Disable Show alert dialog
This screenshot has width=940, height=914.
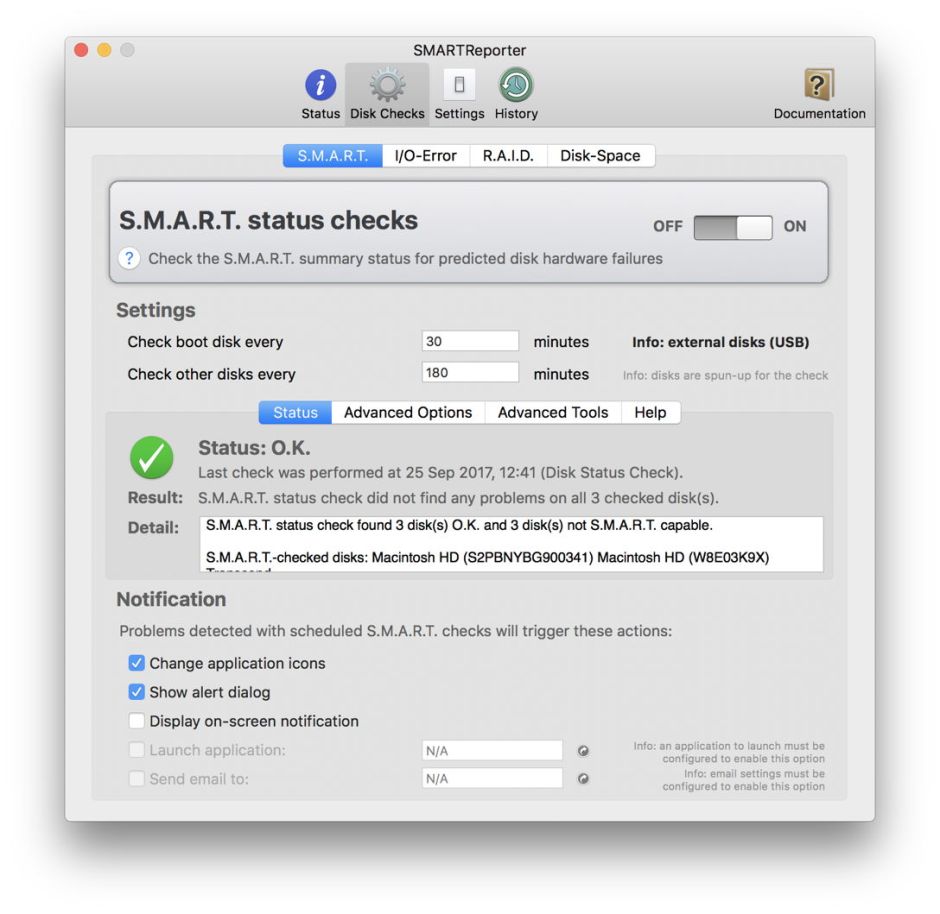[x=137, y=692]
